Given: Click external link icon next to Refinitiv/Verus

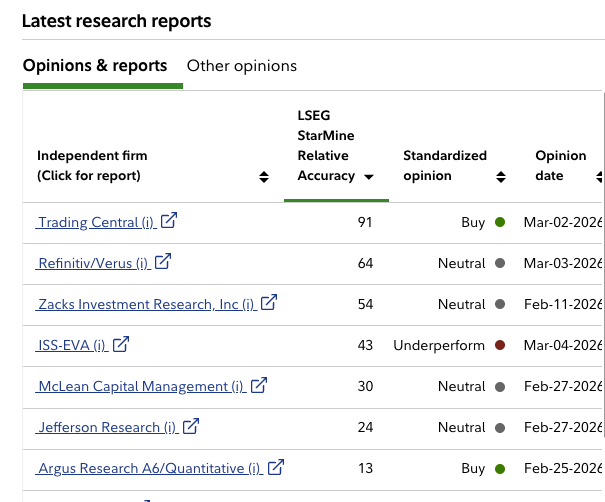Looking at the screenshot, I should point(162,262).
